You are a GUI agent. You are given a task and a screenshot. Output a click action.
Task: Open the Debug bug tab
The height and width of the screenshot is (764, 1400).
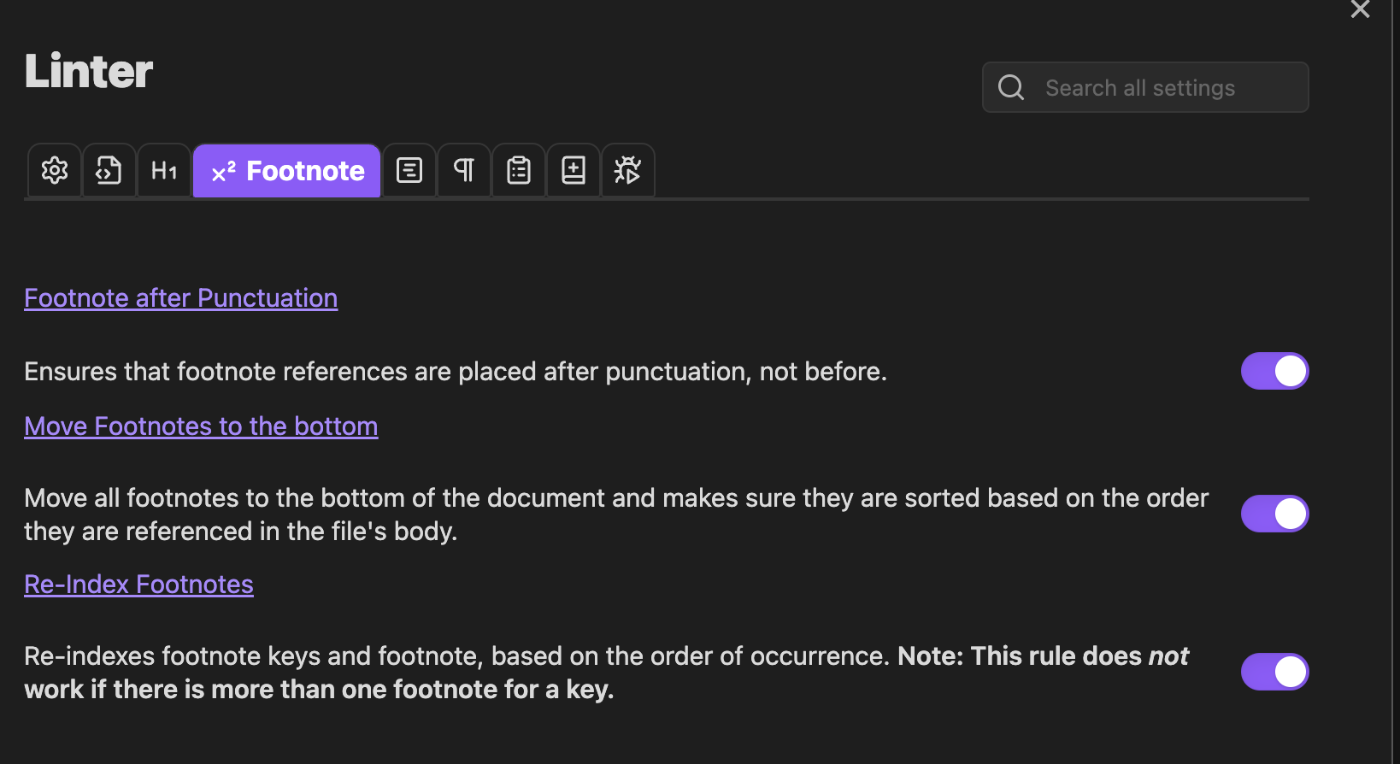coord(628,171)
